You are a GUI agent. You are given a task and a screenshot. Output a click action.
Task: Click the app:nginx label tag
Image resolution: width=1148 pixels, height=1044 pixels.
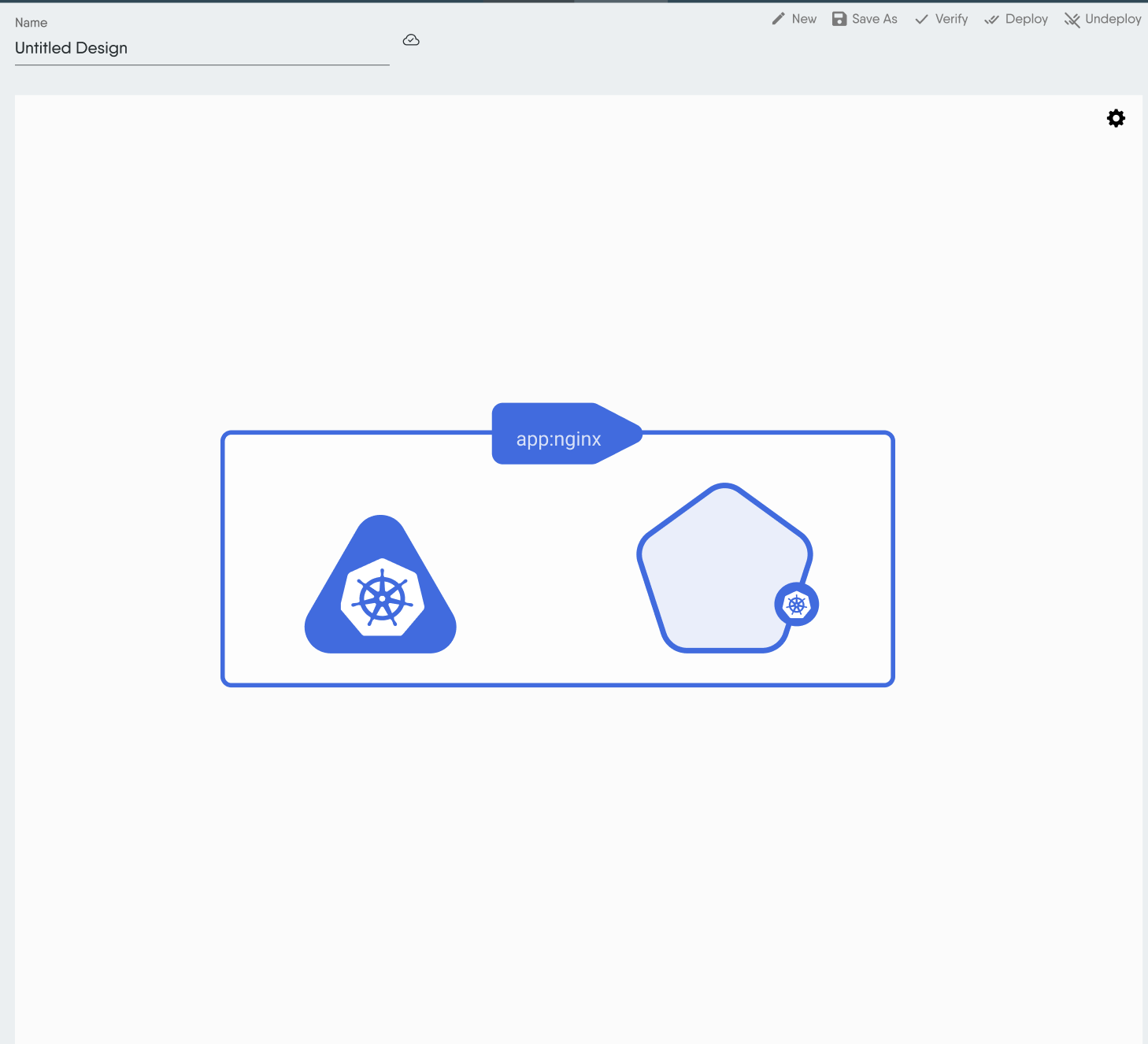point(558,438)
